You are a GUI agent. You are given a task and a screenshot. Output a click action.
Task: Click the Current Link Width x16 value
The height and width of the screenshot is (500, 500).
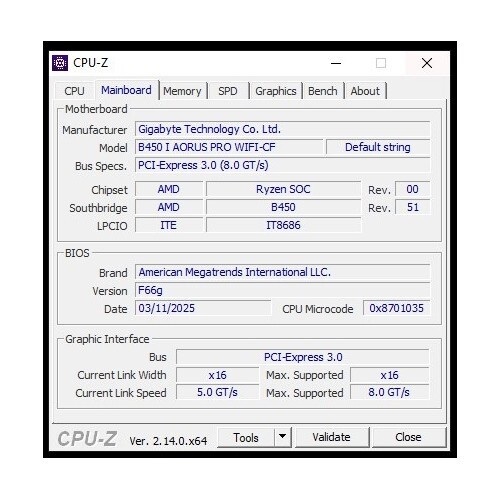click(217, 375)
